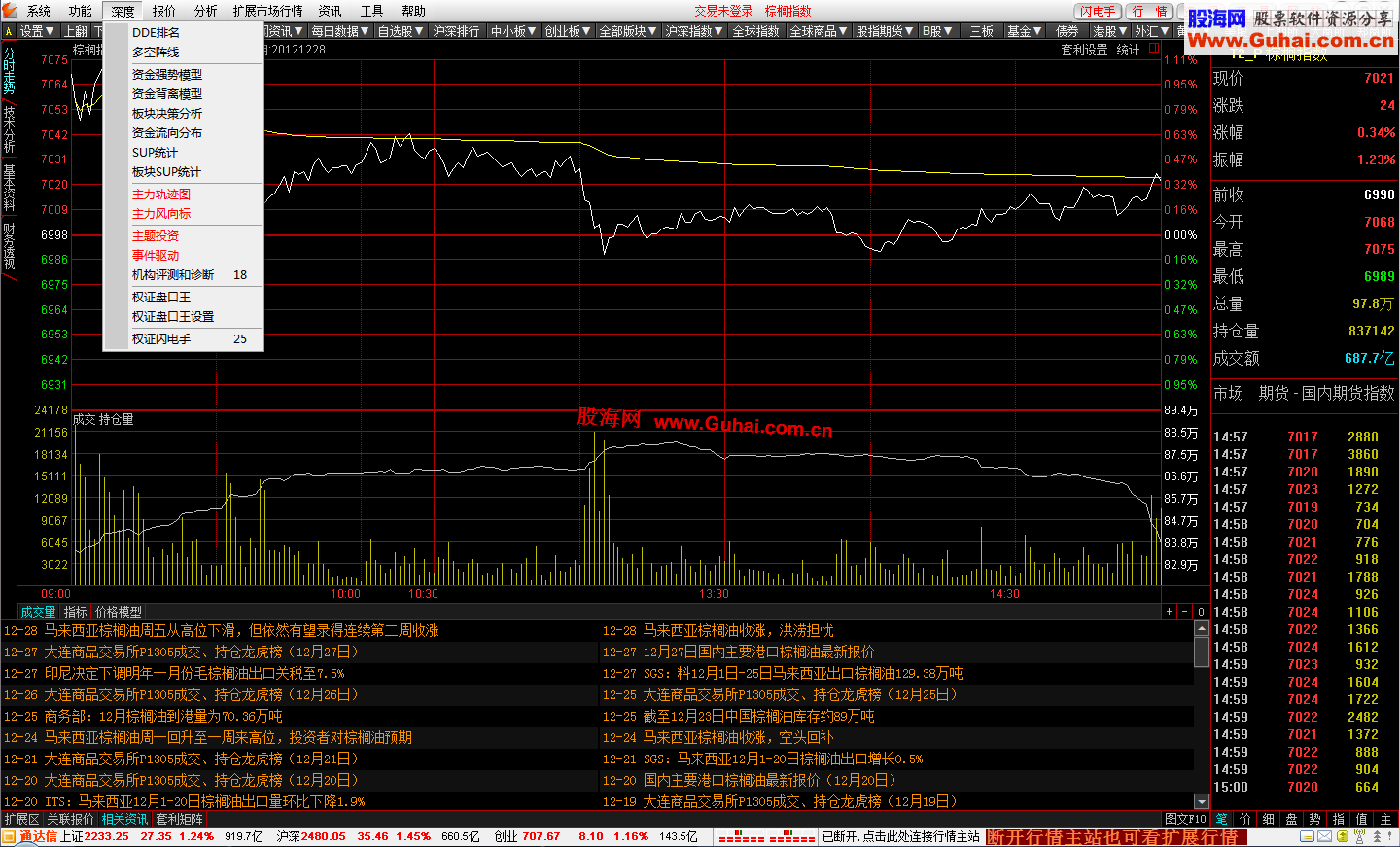Image resolution: width=1400 pixels, height=847 pixels.
Task: Select 技术分析 sidebar tab
Action: pyautogui.click(x=9, y=128)
